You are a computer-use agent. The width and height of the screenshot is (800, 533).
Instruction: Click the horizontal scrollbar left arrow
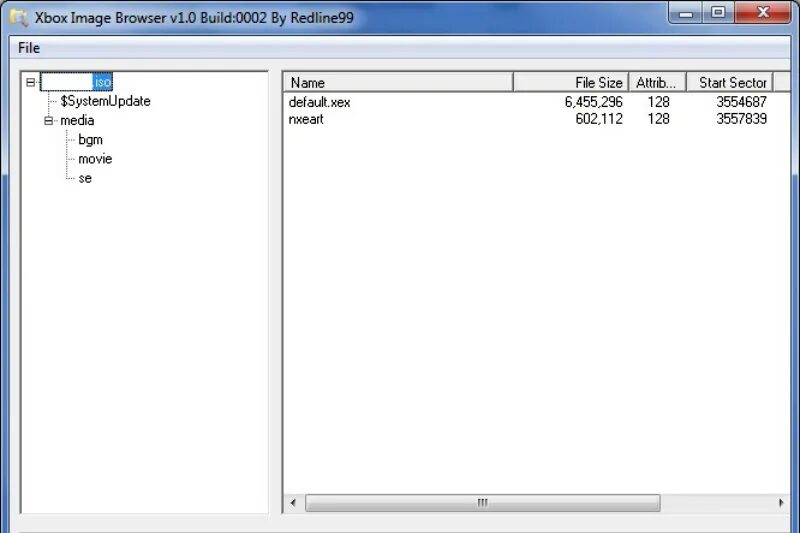click(x=293, y=503)
